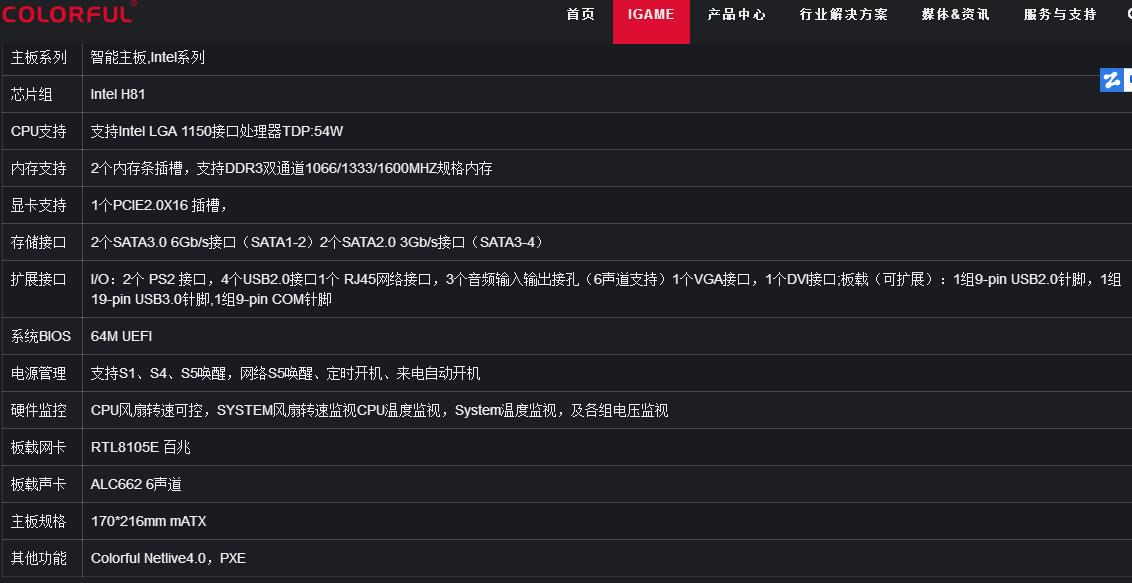Viewport: 1132px width, 583px height.
Task: Open the 服务与支持 menu
Action: (1060, 14)
